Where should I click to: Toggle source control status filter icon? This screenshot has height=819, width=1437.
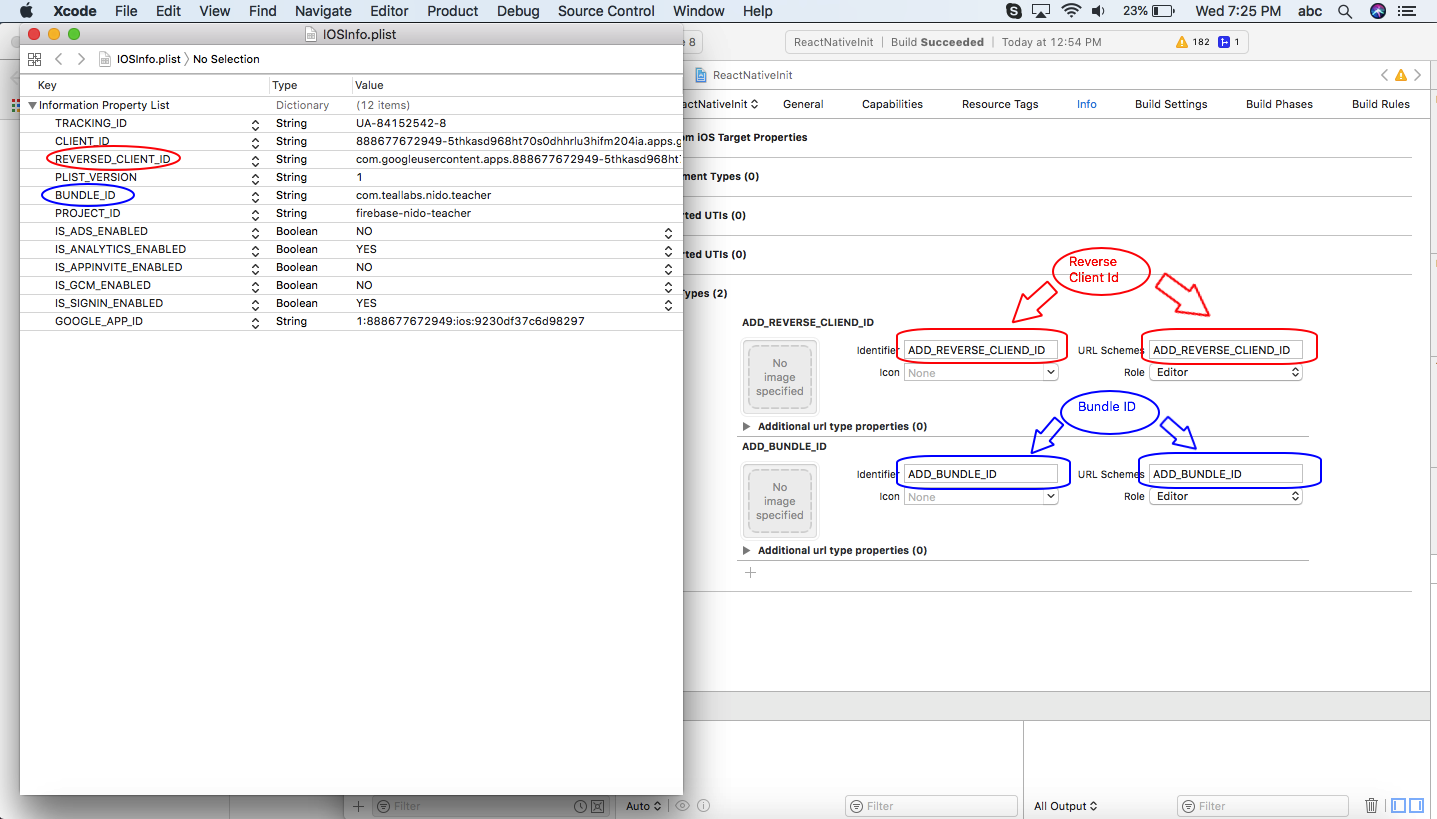[x=598, y=806]
